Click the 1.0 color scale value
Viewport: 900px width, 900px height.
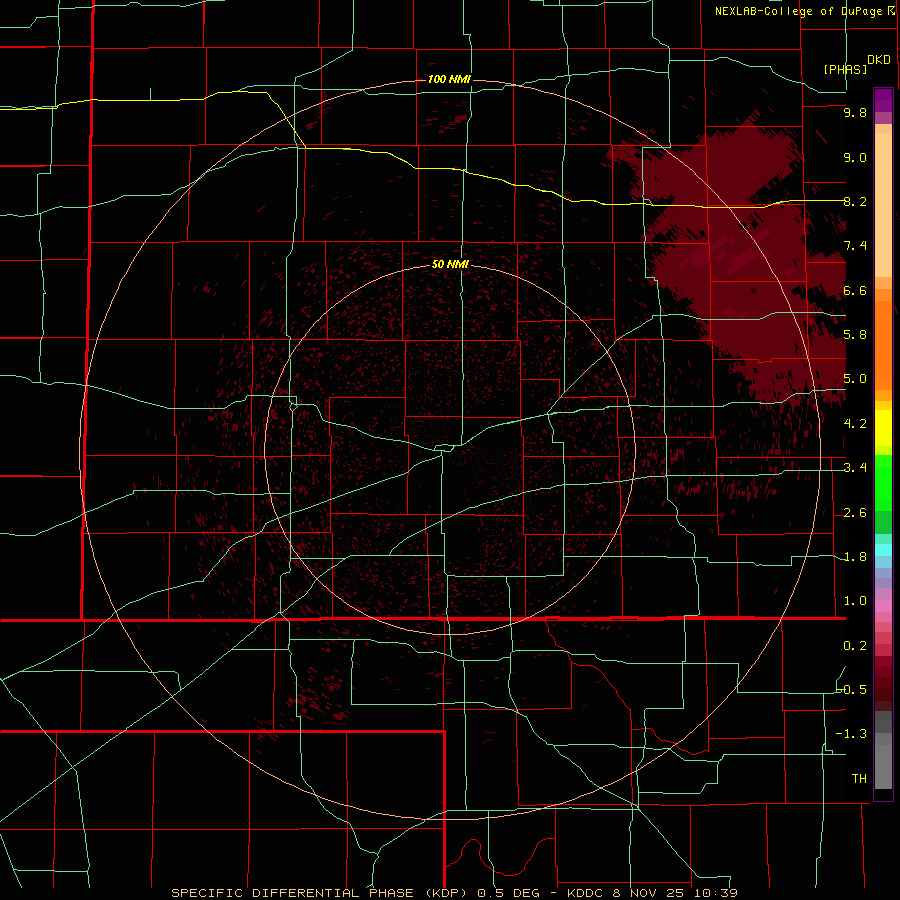point(855,601)
